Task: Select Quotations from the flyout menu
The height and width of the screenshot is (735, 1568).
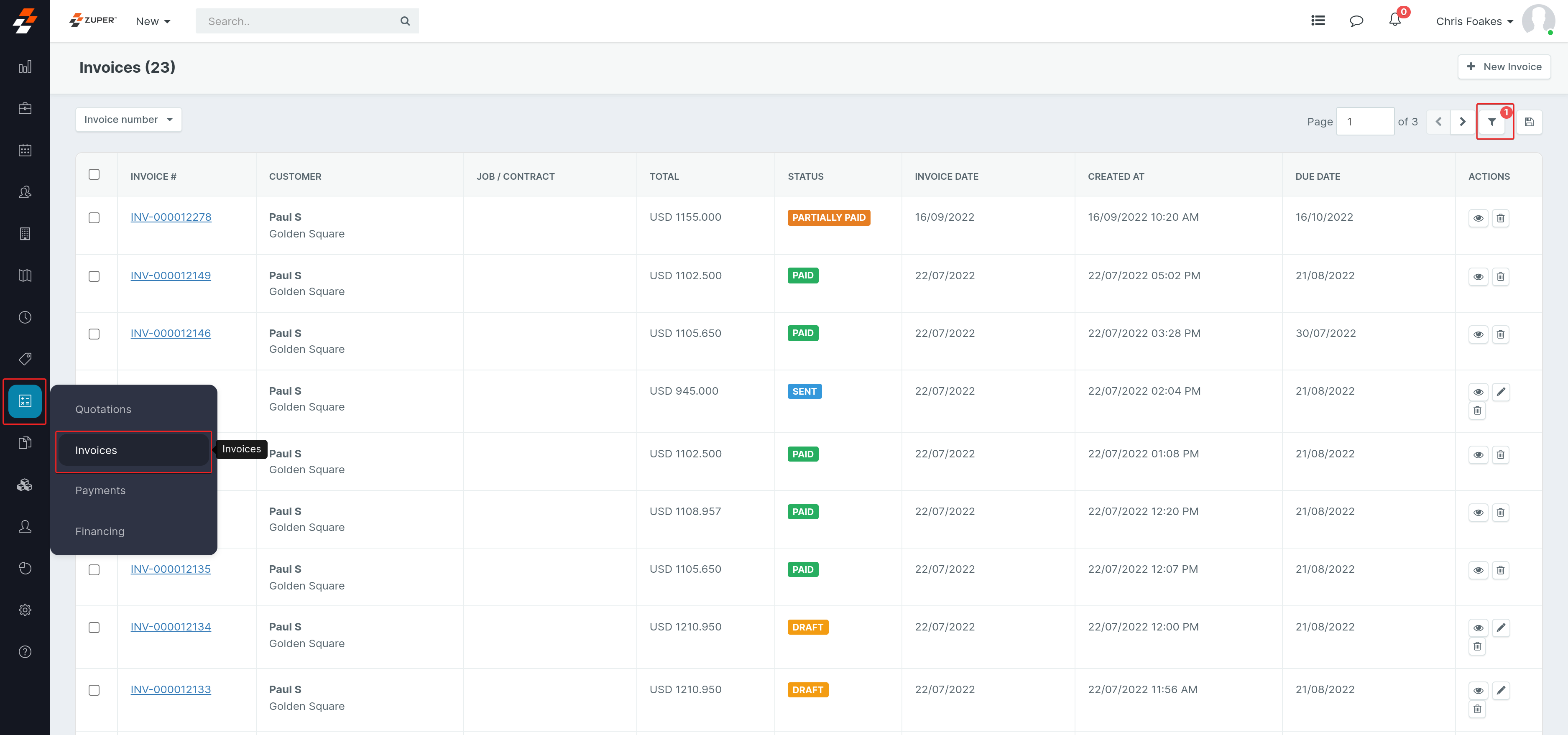Action: [x=103, y=409]
